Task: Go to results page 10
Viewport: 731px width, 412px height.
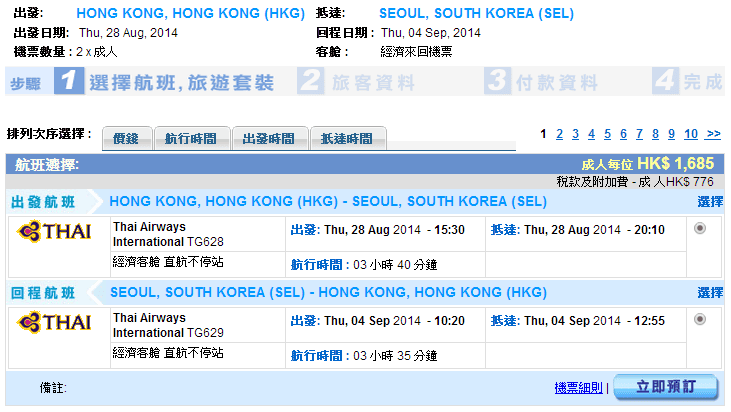Action: (691, 134)
